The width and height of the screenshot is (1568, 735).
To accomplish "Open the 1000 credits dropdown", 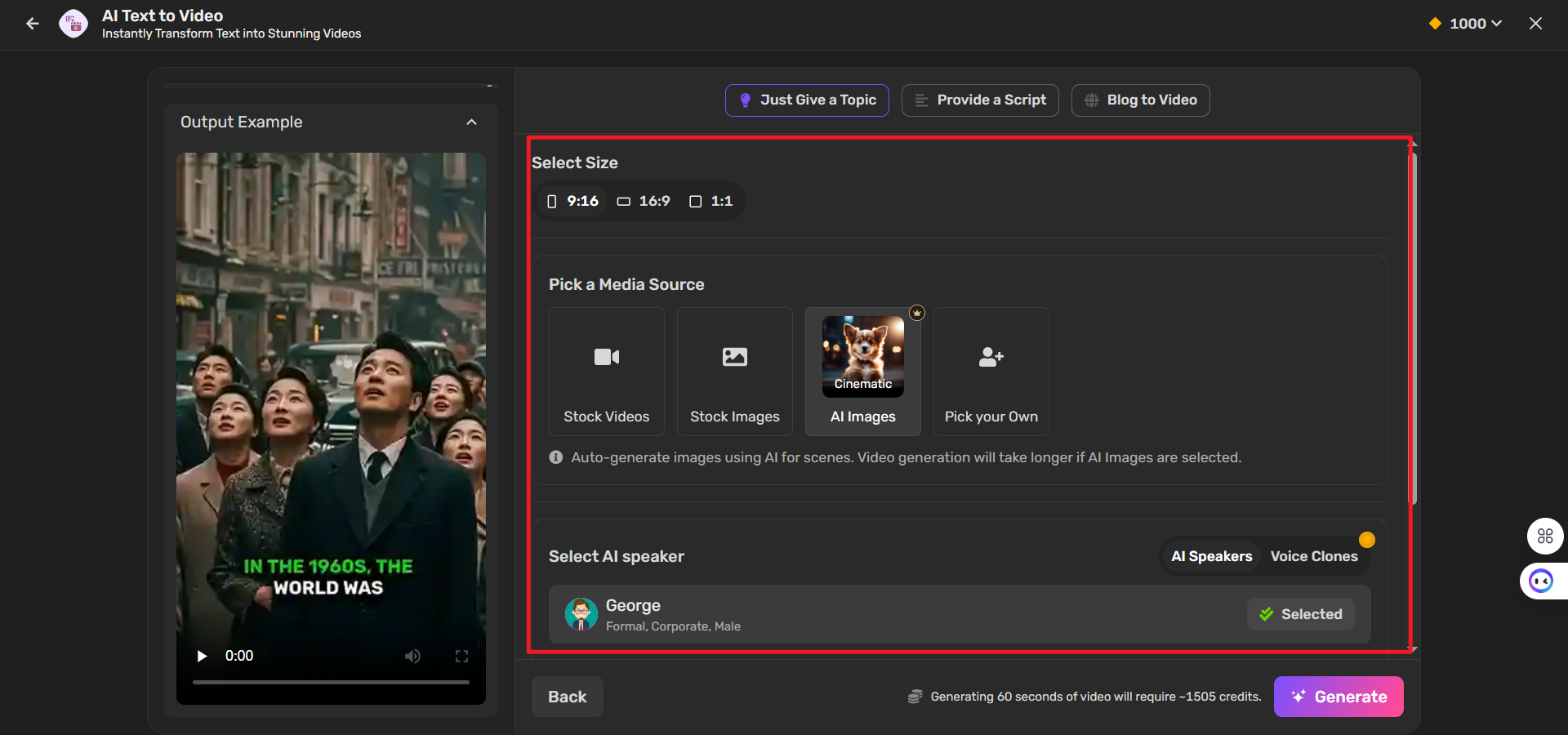I will coord(1464,24).
